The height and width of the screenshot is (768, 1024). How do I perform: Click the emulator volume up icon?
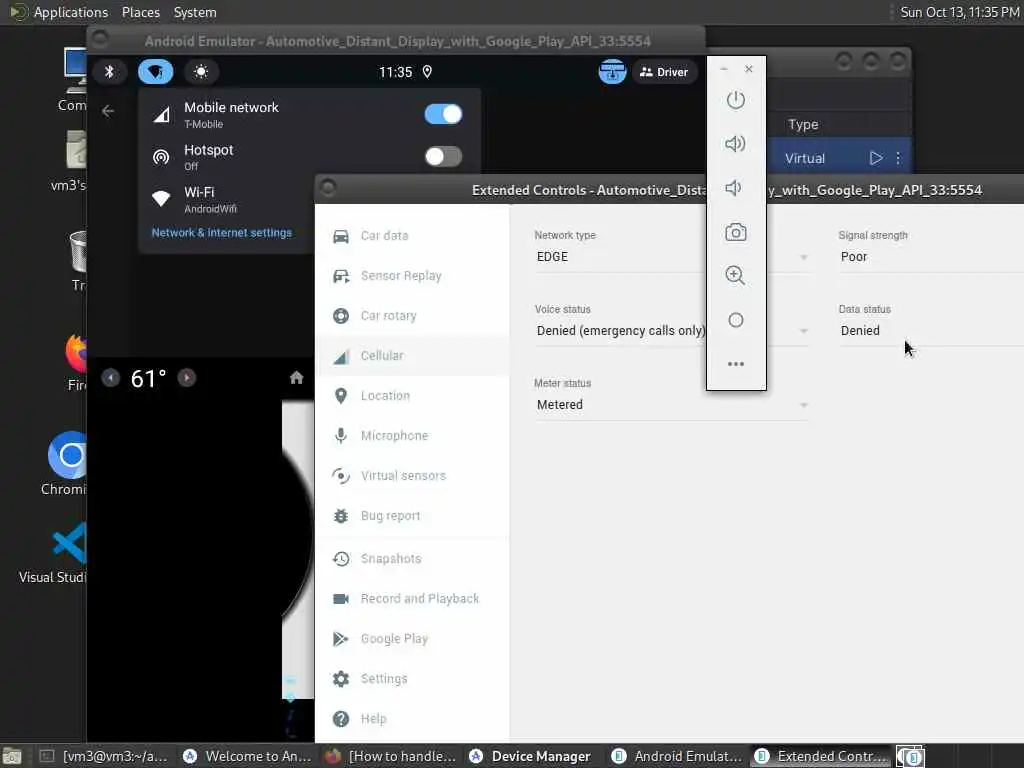(735, 144)
